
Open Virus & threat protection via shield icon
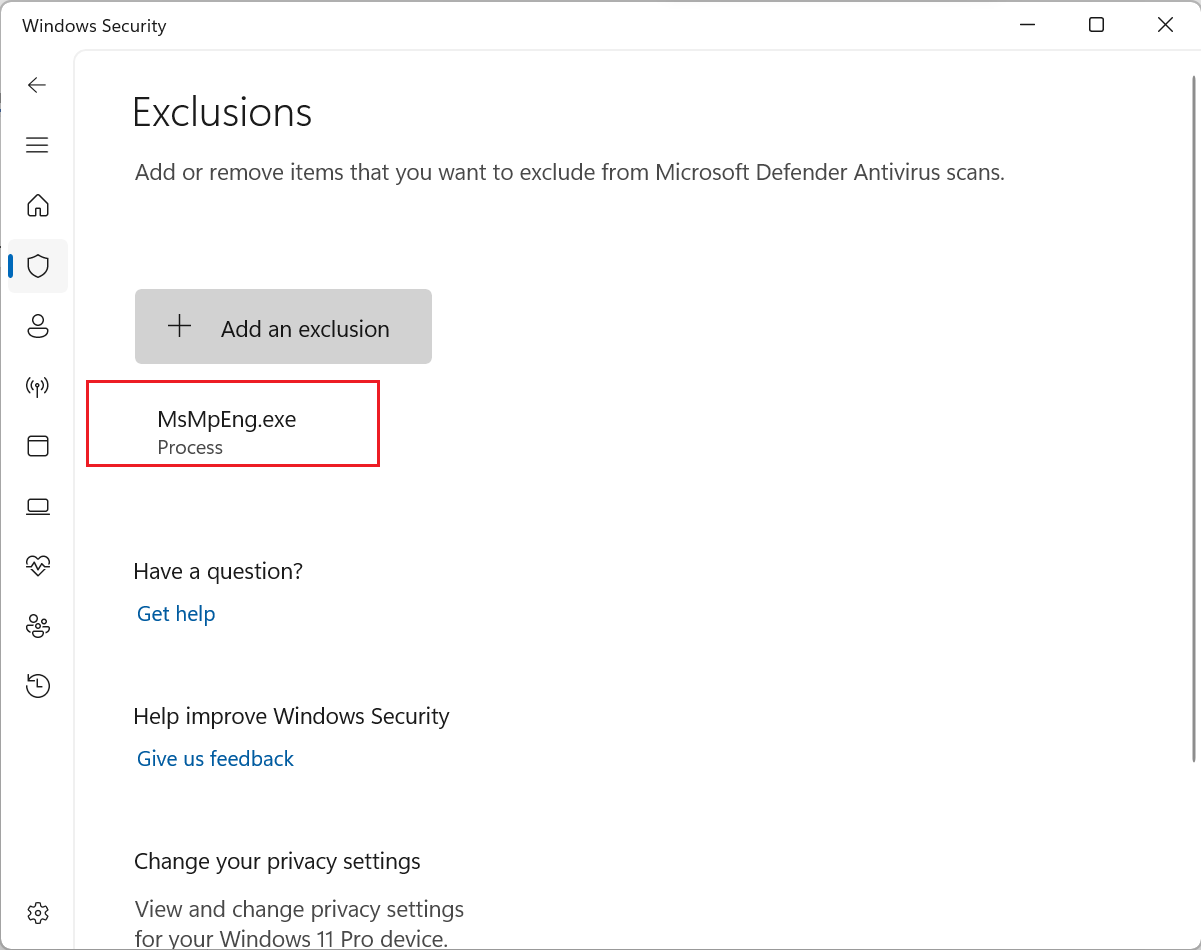coord(37,266)
